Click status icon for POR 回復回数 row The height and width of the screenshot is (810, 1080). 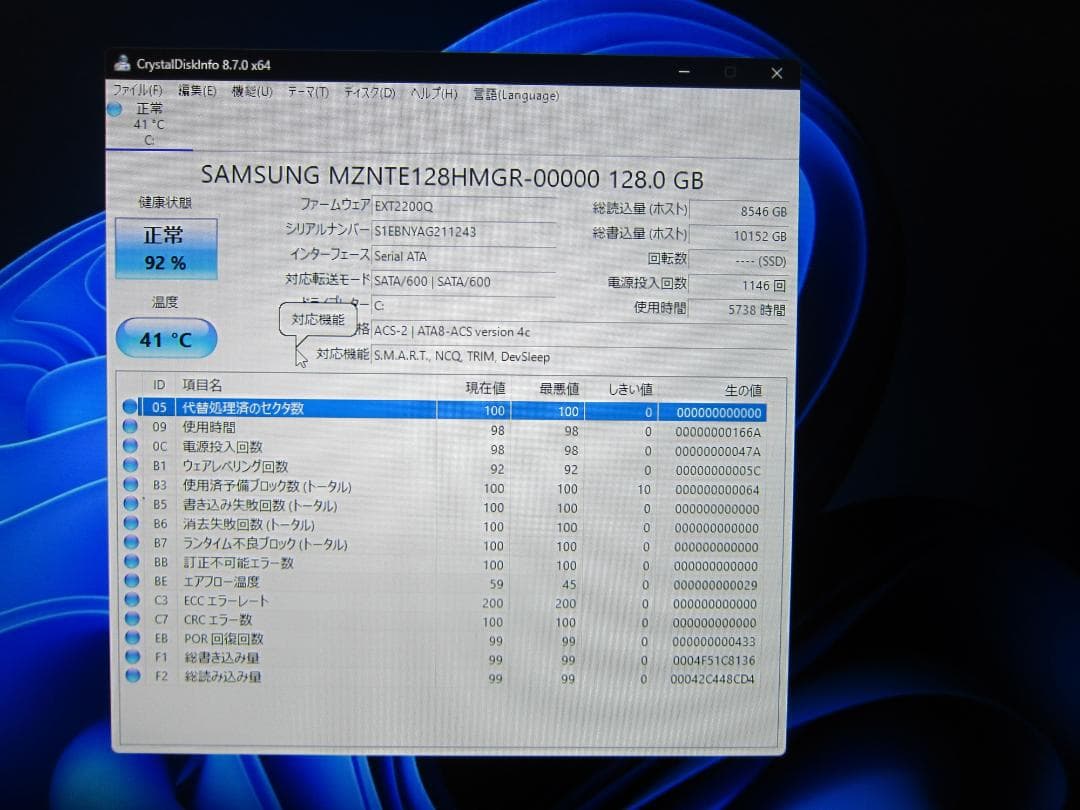click(x=132, y=638)
